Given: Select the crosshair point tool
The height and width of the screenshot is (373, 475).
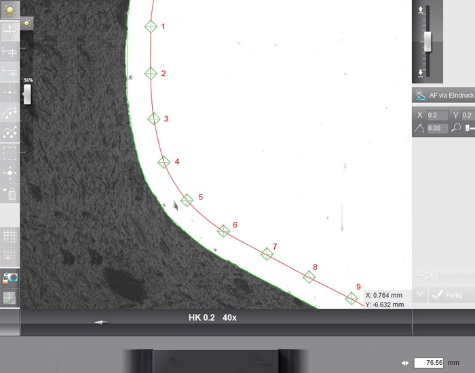Looking at the screenshot, I should [x=10, y=92].
